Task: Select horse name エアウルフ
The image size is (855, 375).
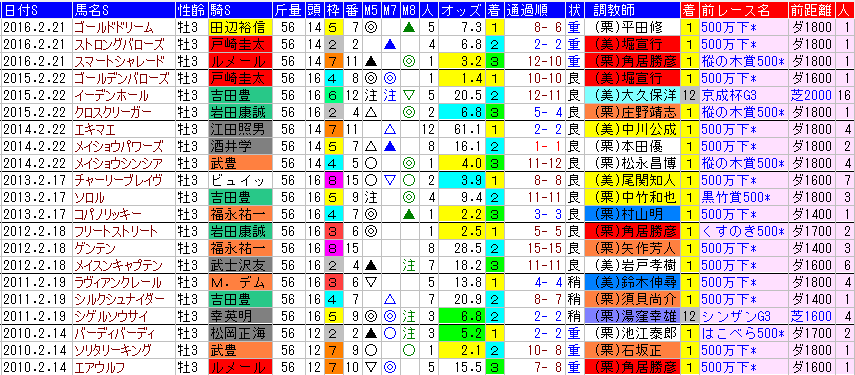Action: (x=101, y=368)
